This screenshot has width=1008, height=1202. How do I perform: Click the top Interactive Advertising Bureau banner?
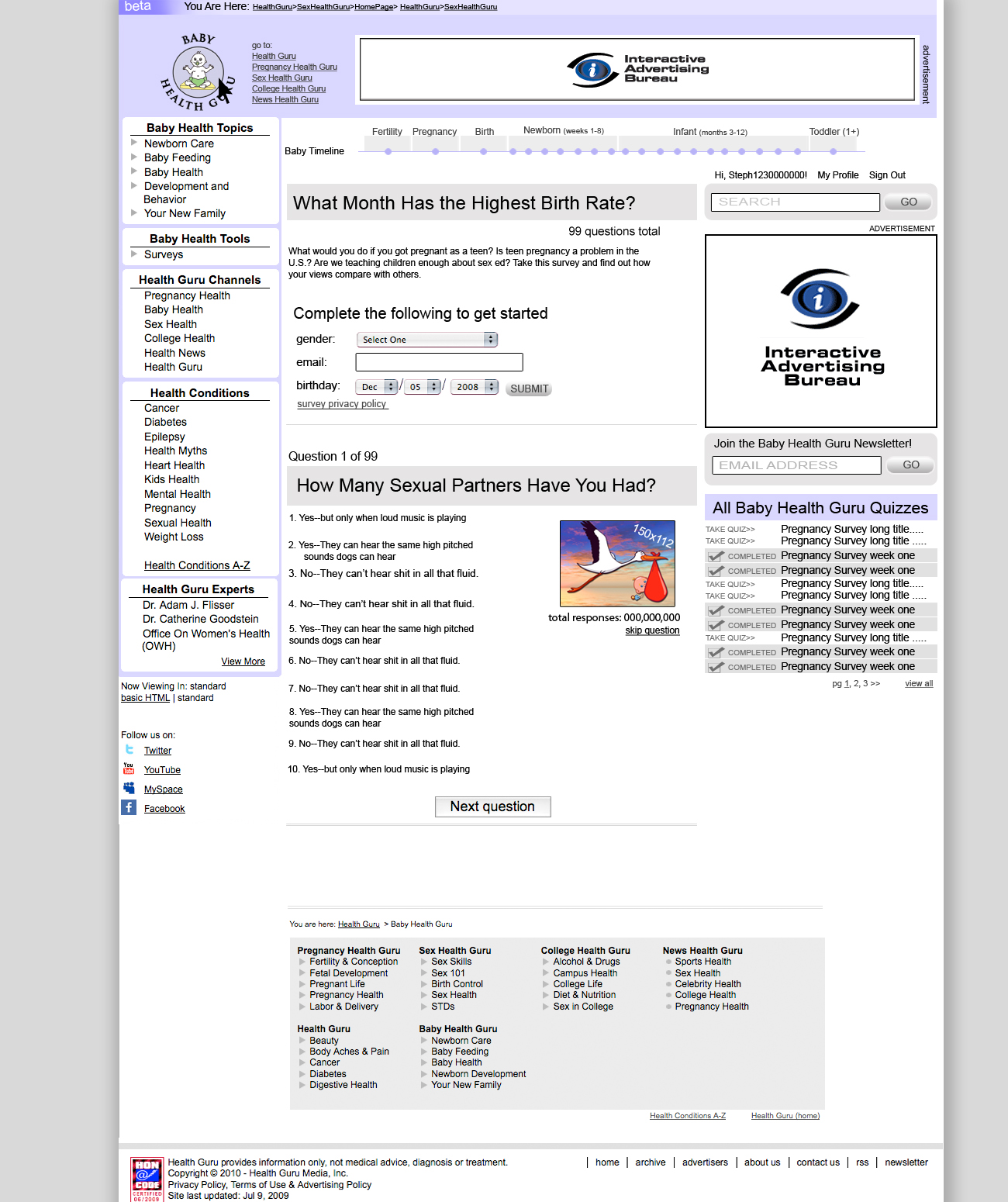click(637, 69)
